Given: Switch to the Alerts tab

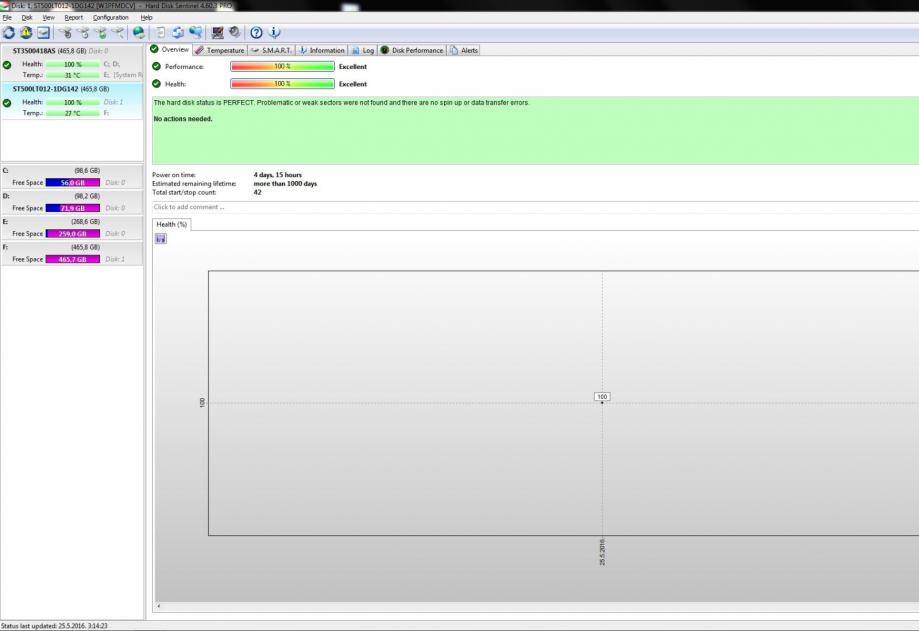Looking at the screenshot, I should tap(464, 50).
